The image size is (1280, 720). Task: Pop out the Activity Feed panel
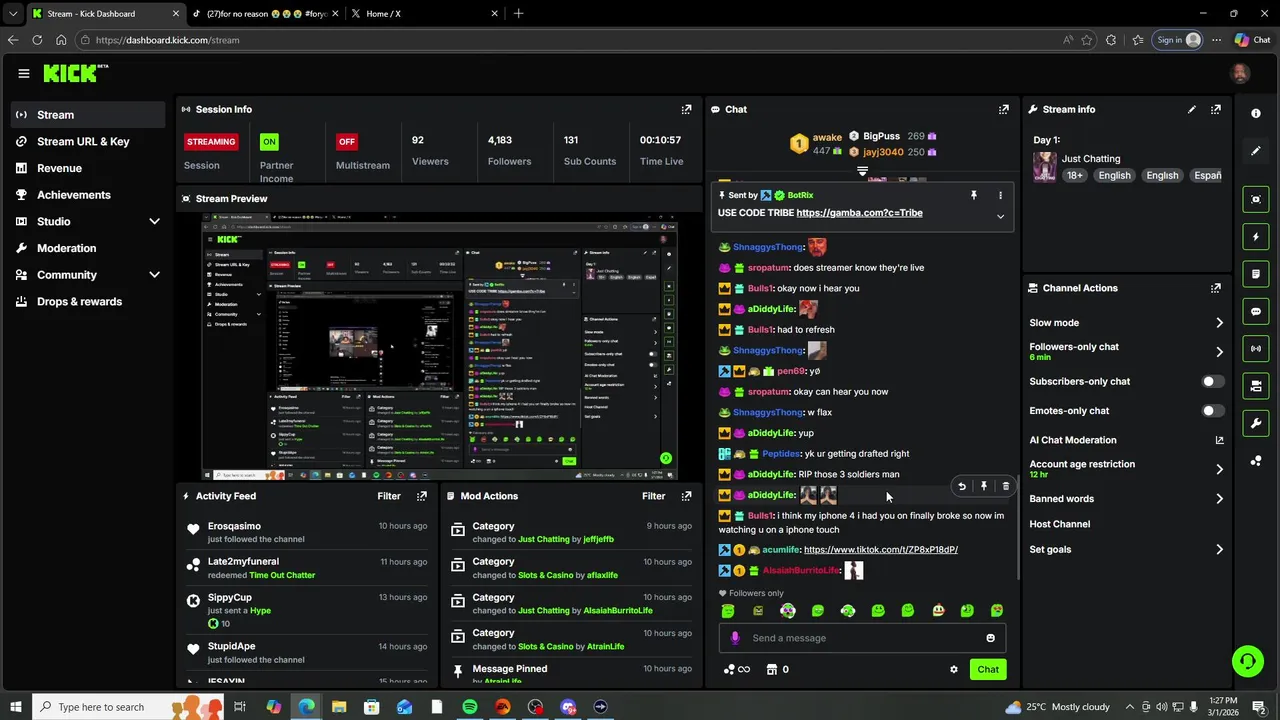click(x=422, y=496)
